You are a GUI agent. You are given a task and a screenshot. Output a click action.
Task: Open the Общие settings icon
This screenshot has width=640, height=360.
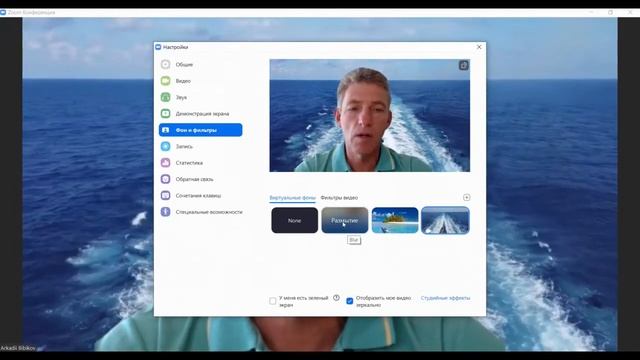[x=165, y=64]
